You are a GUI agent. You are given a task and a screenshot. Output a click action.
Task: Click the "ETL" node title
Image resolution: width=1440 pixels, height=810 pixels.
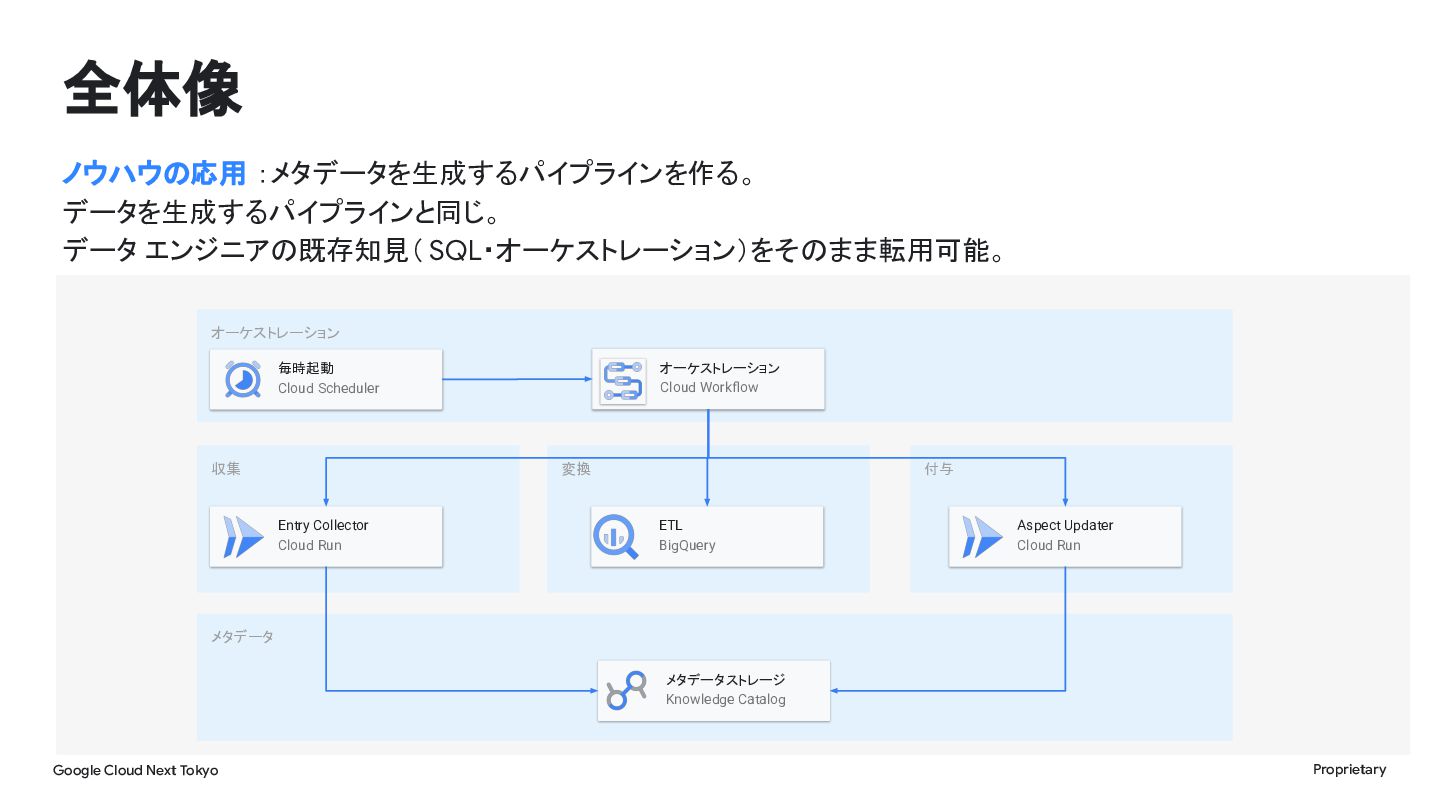671,525
